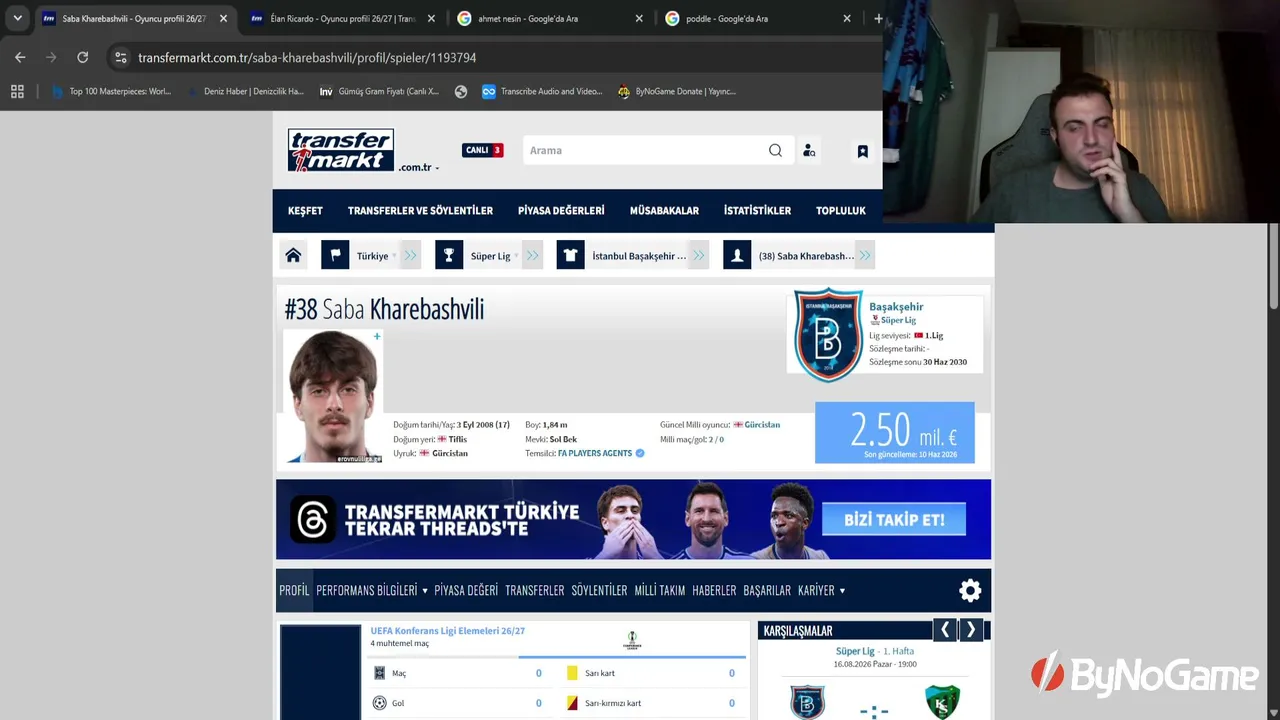Click the Threads logo in the banner

pos(312,520)
